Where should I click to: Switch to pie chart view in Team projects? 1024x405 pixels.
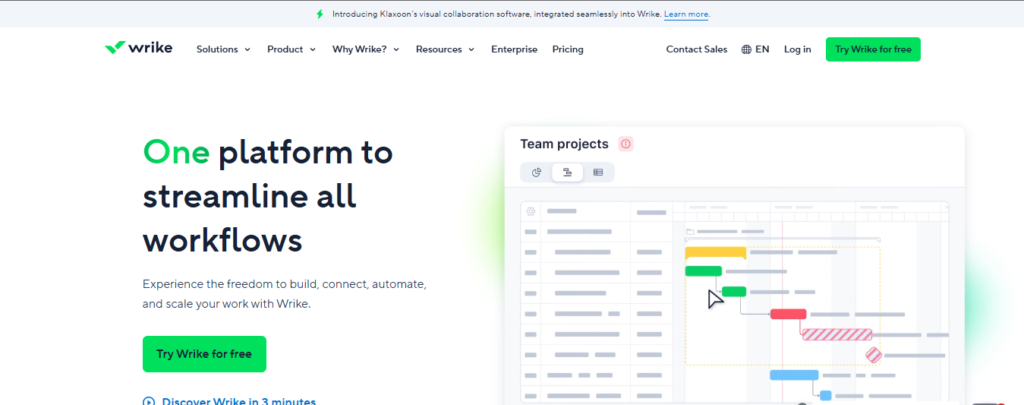[537, 172]
